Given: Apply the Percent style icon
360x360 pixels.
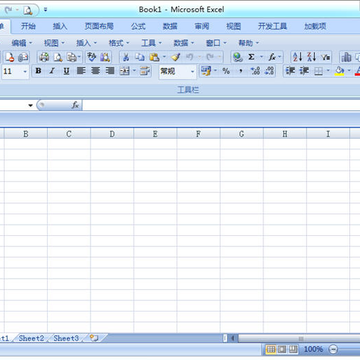Looking at the screenshot, I should (x=226, y=71).
